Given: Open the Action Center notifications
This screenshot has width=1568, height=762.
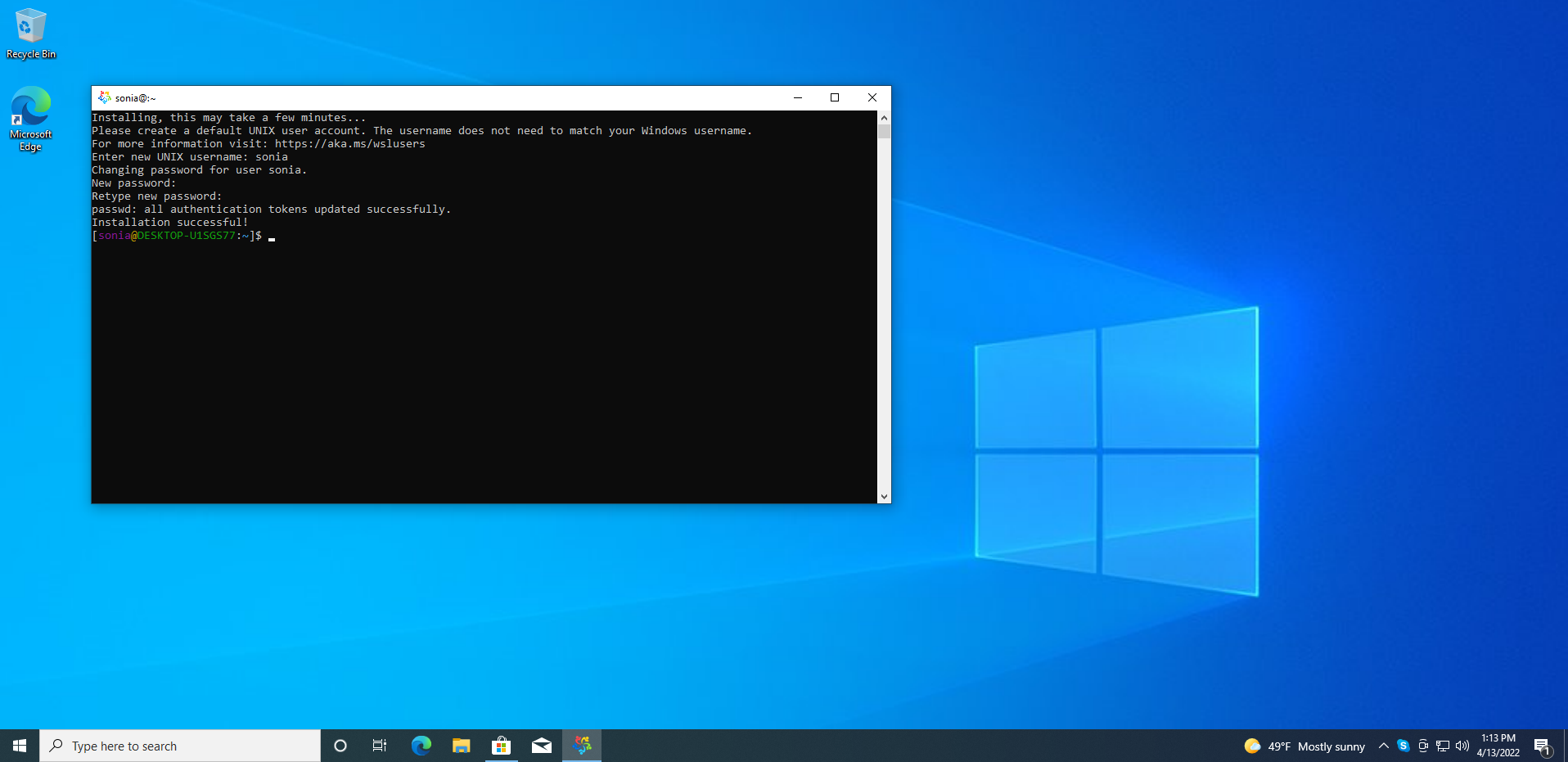Looking at the screenshot, I should point(1542,746).
